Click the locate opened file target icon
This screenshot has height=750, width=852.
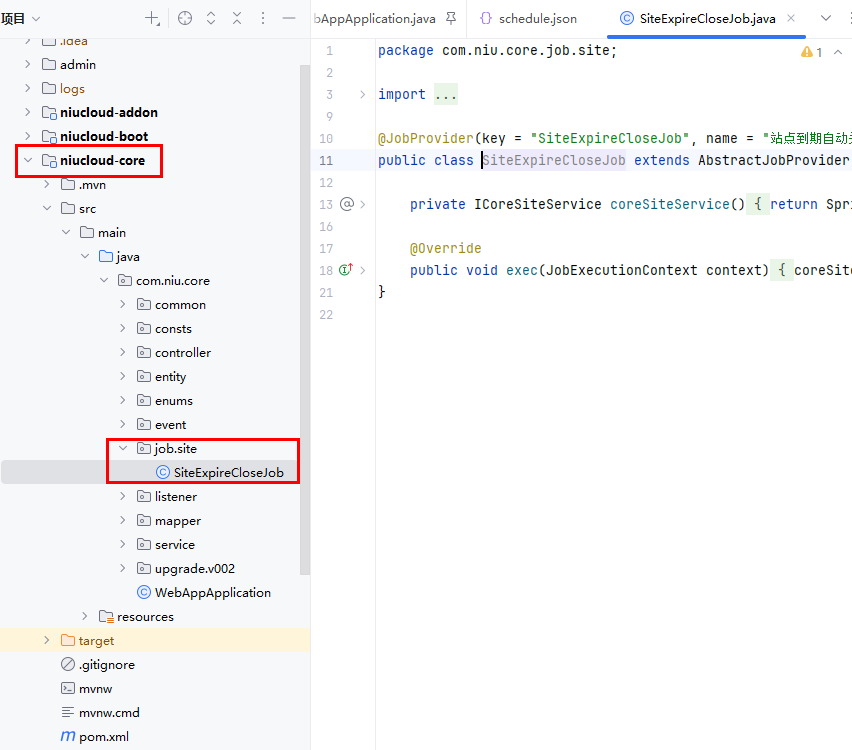[x=185, y=18]
